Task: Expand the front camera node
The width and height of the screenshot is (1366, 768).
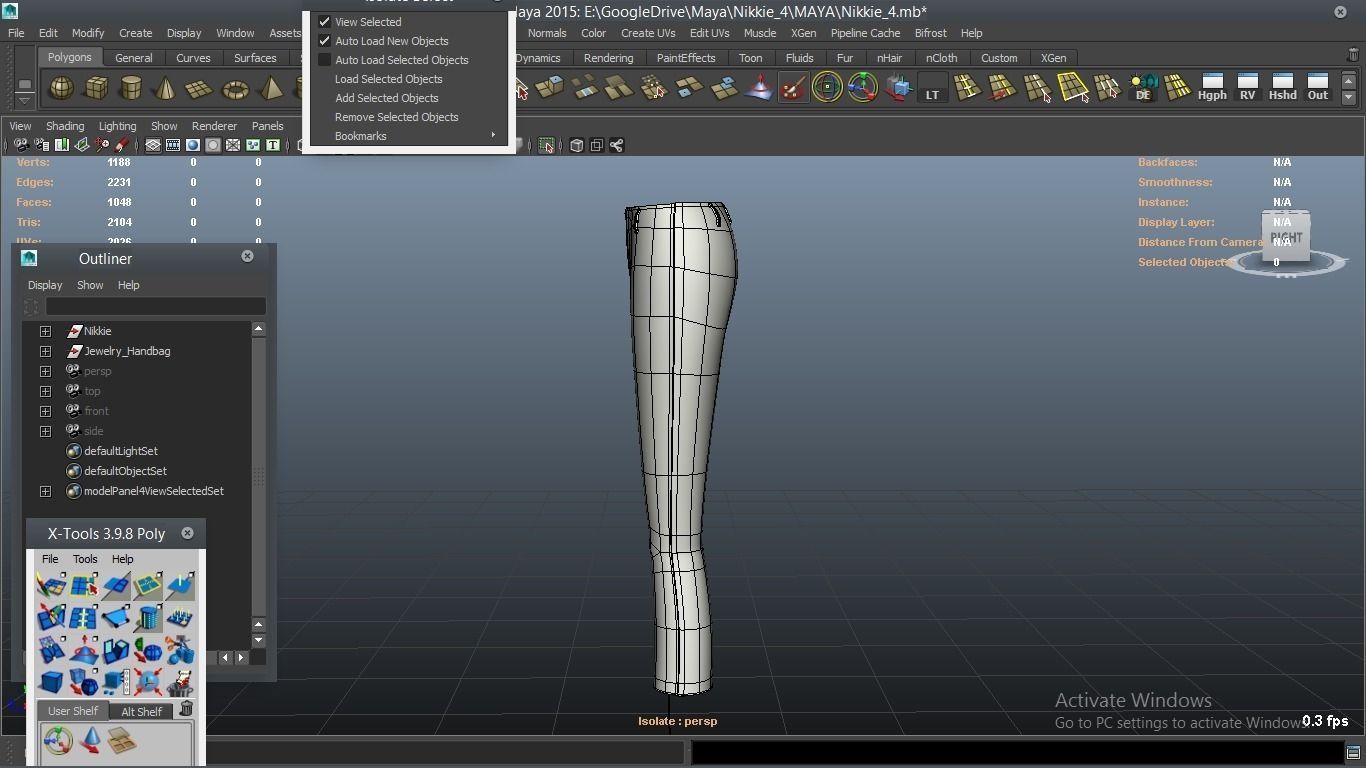Action: [x=45, y=411]
